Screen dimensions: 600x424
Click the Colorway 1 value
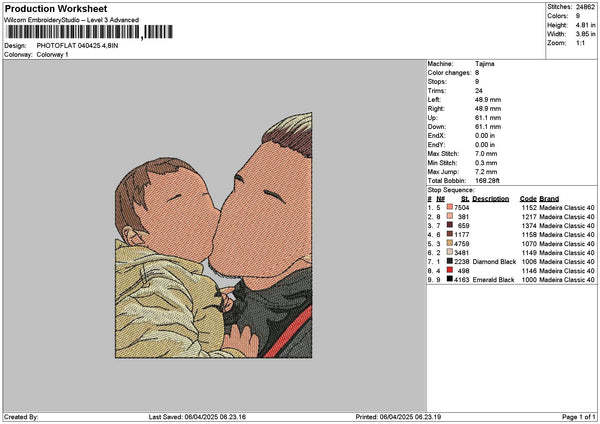[x=52, y=55]
